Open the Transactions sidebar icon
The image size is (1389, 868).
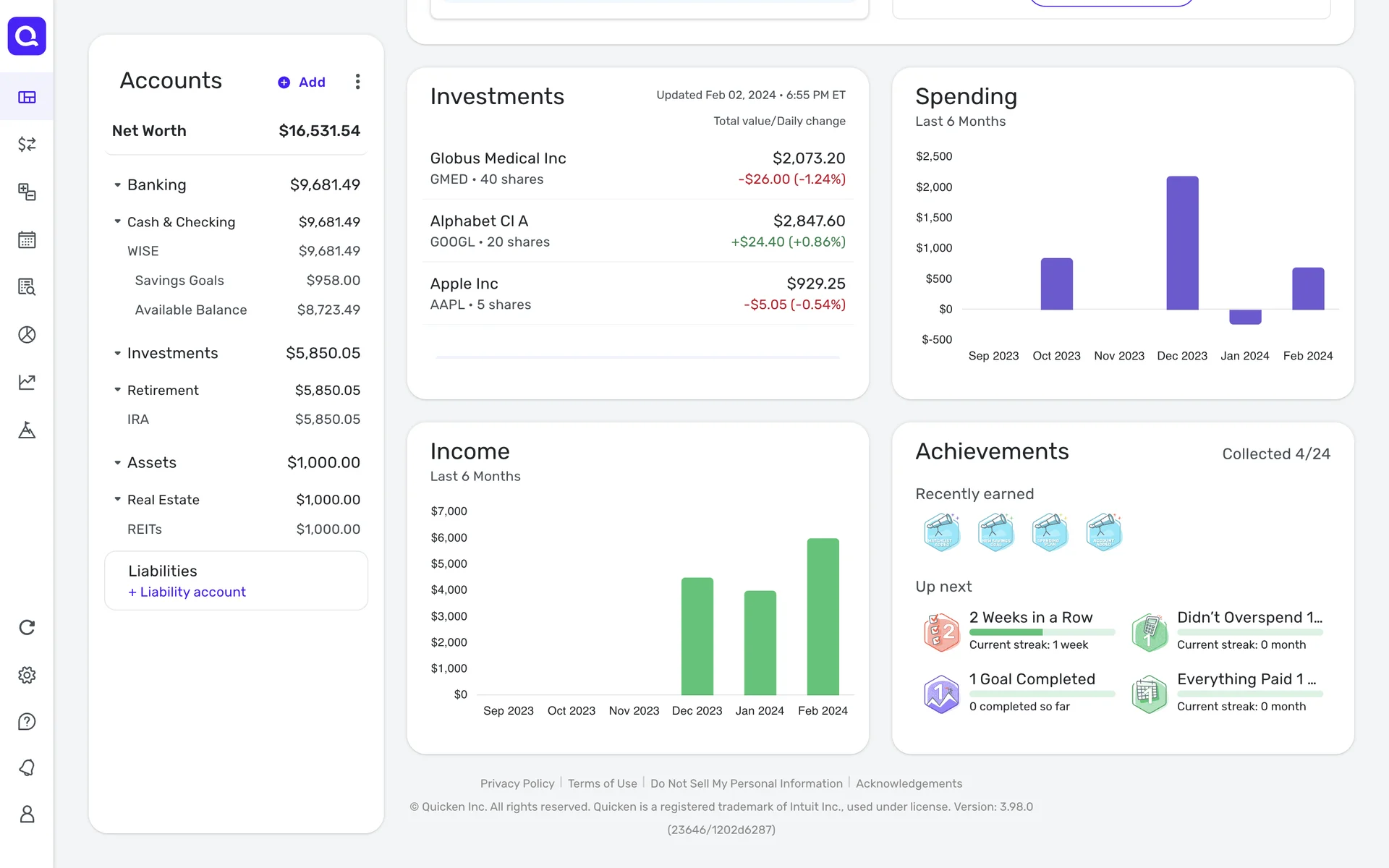tap(27, 145)
